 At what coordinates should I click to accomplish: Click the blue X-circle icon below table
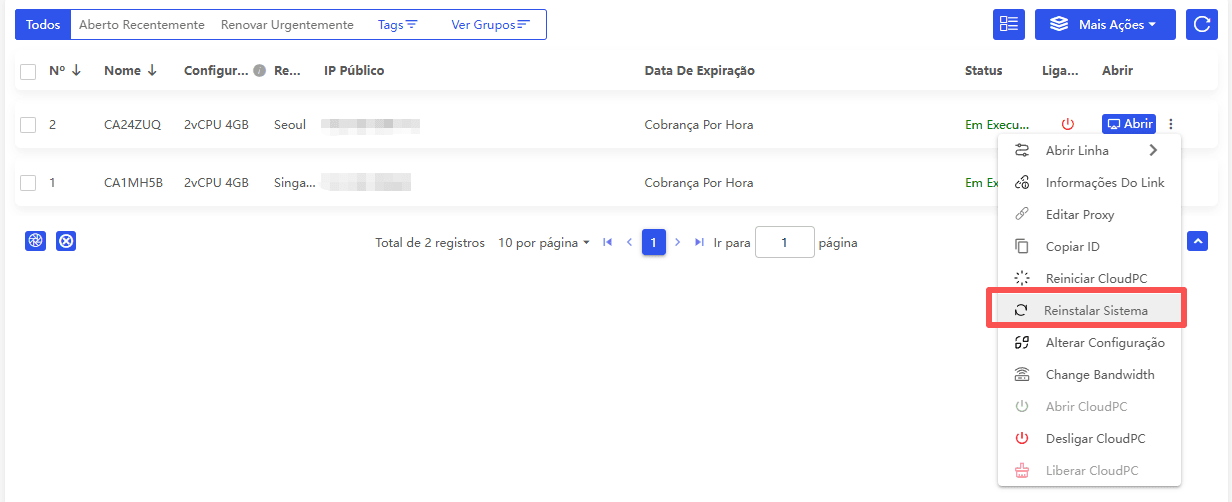pyautogui.click(x=66, y=241)
